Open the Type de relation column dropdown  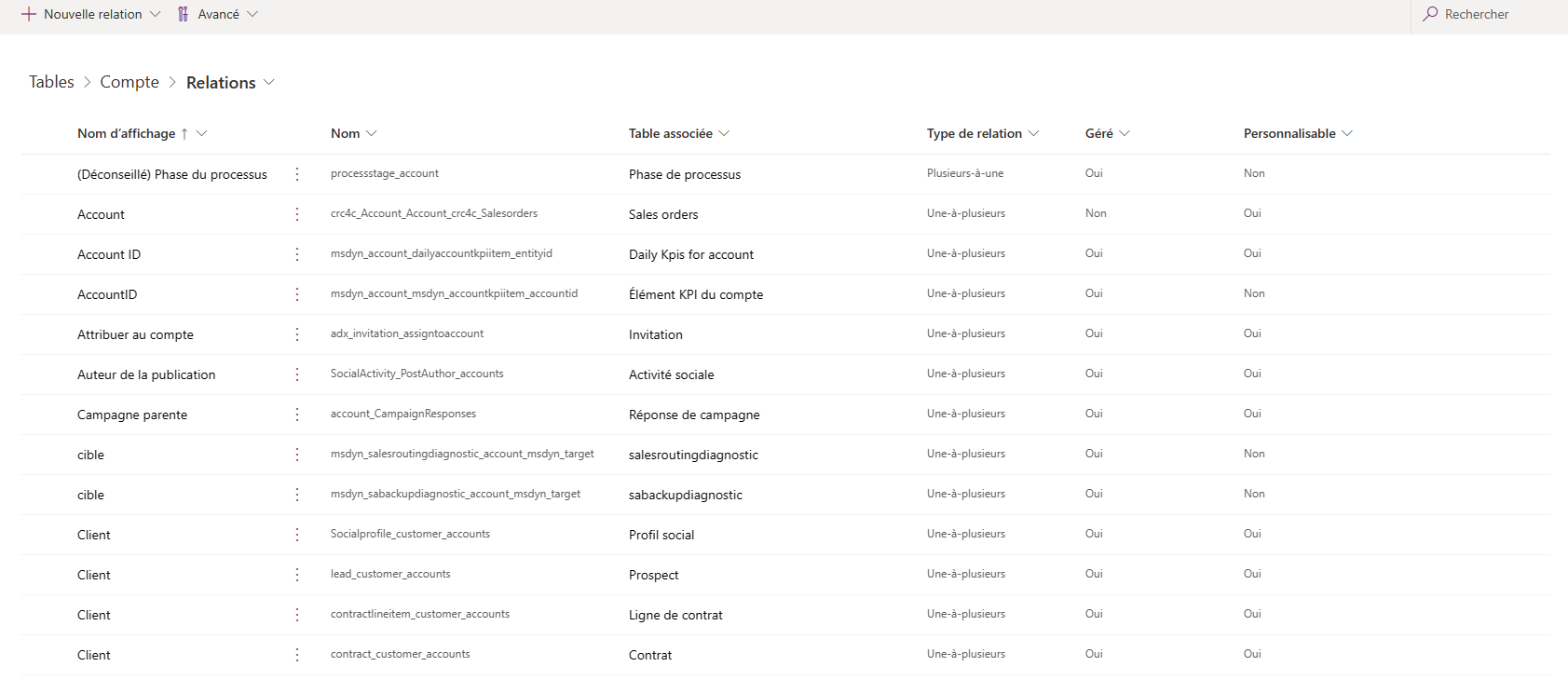(1033, 133)
